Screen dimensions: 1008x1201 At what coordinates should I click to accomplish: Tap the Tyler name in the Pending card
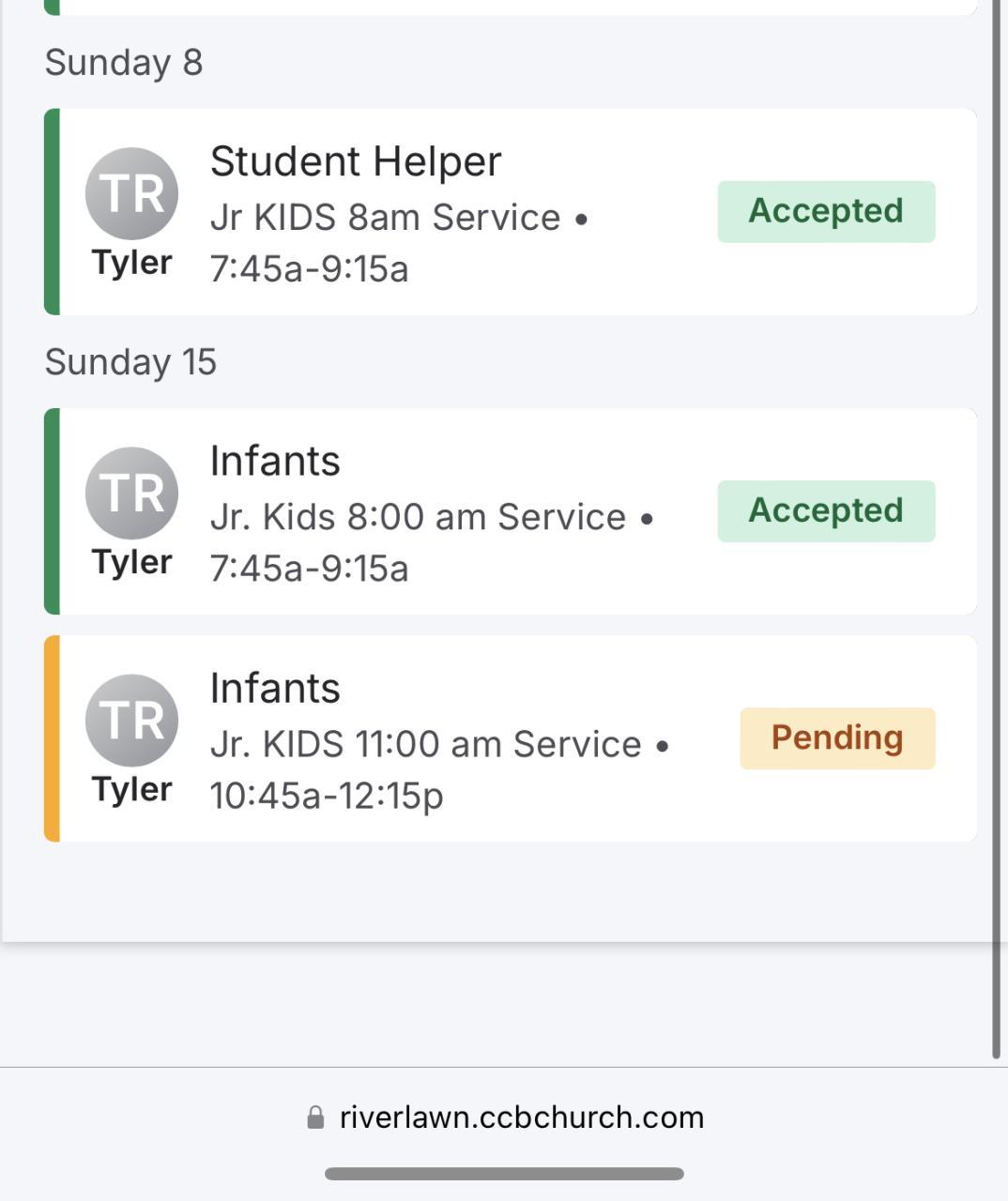pyautogui.click(x=131, y=789)
